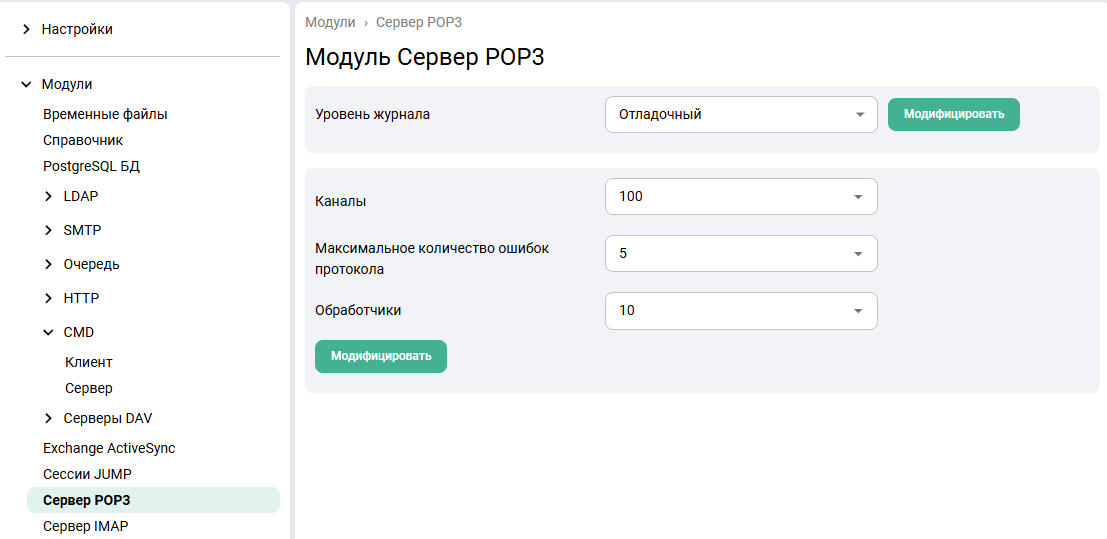Screen dimensions: 1107x539
Task: Go to Exchange ActiveSync module
Action: [x=109, y=449]
